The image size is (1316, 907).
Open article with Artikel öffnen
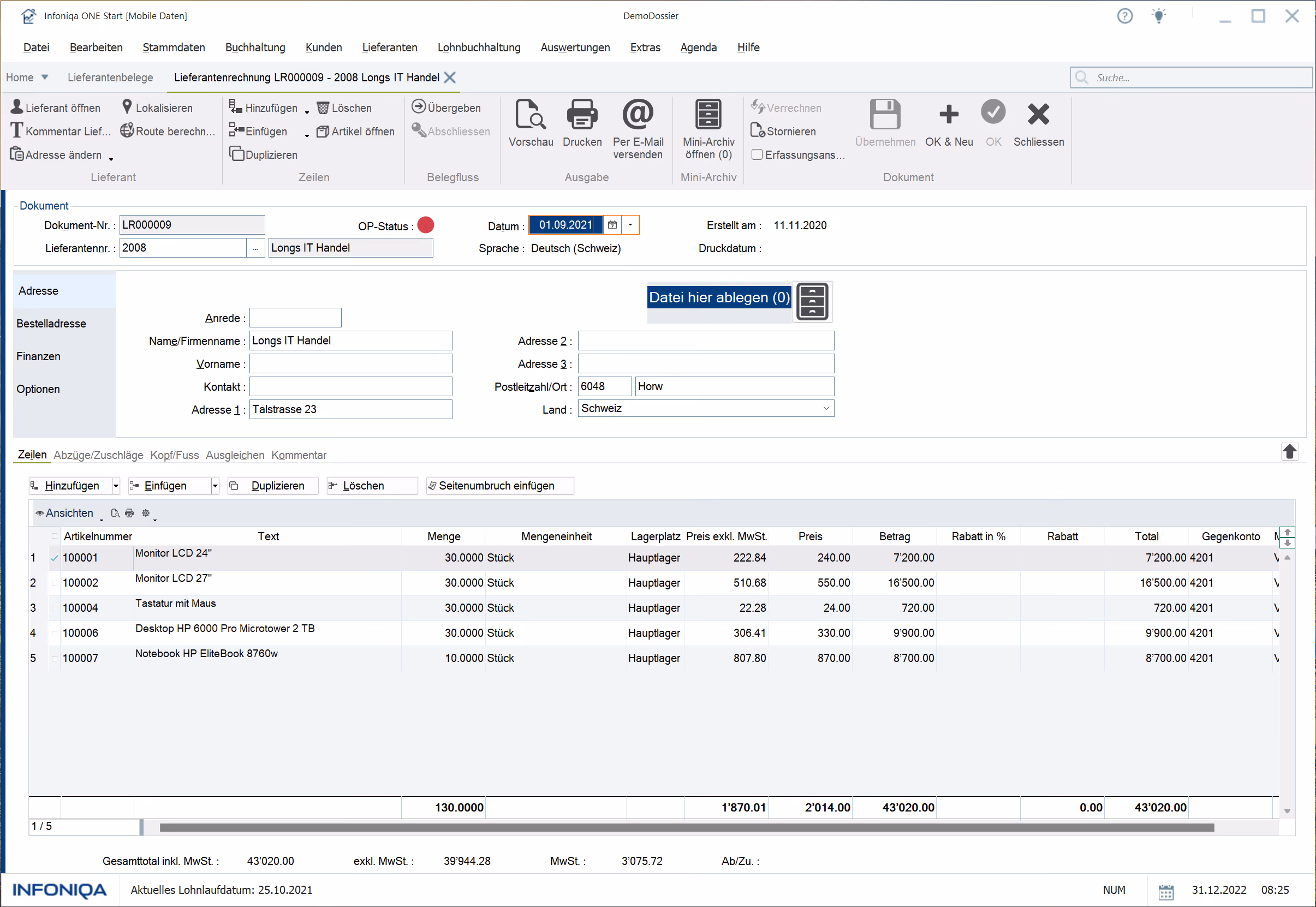[355, 132]
